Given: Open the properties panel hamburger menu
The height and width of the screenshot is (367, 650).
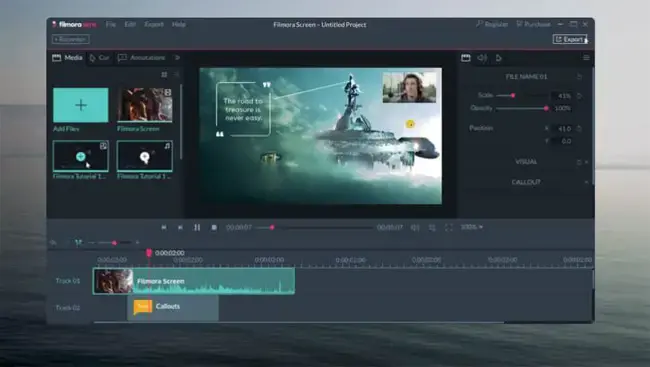Looking at the screenshot, I should tap(586, 58).
